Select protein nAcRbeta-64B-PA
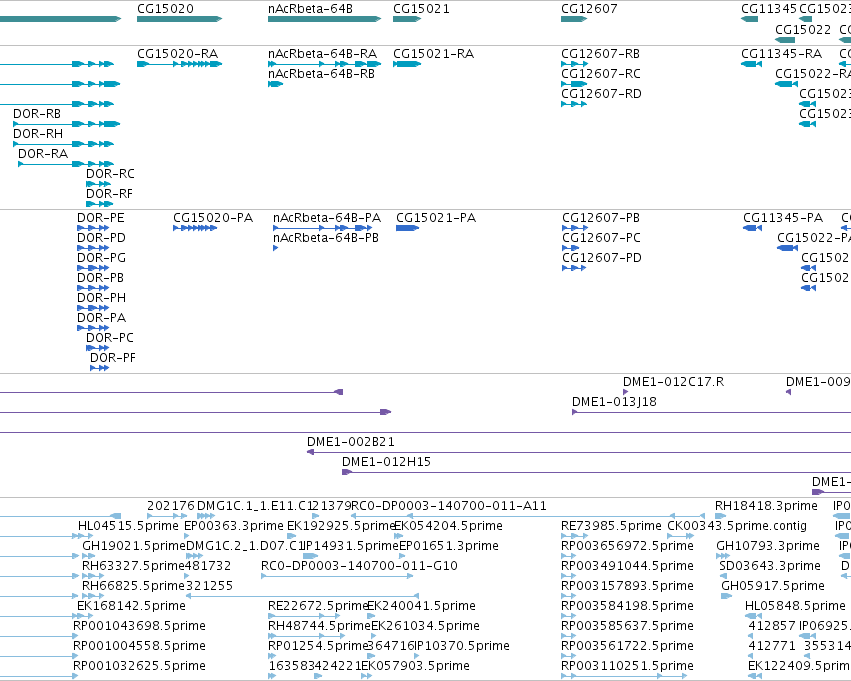This screenshot has width=851, height=681. coord(327,218)
